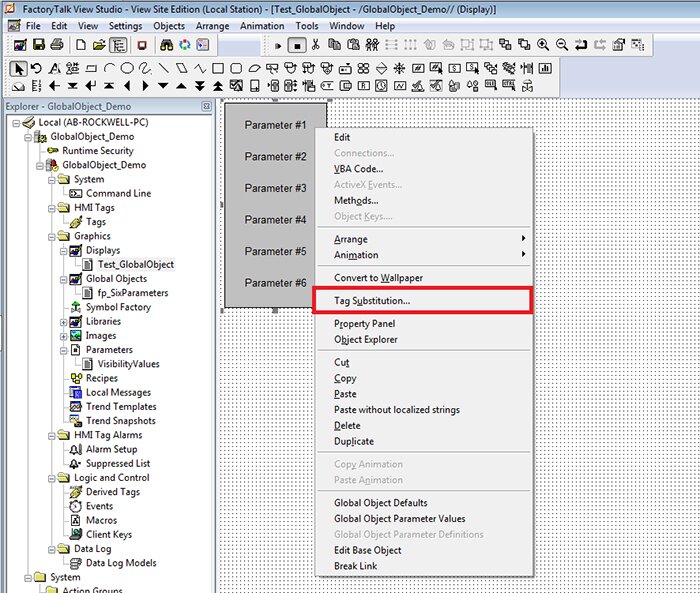Select the Rectangle drawing tool
Viewport: 700px width, 593px height.
click(x=218, y=68)
